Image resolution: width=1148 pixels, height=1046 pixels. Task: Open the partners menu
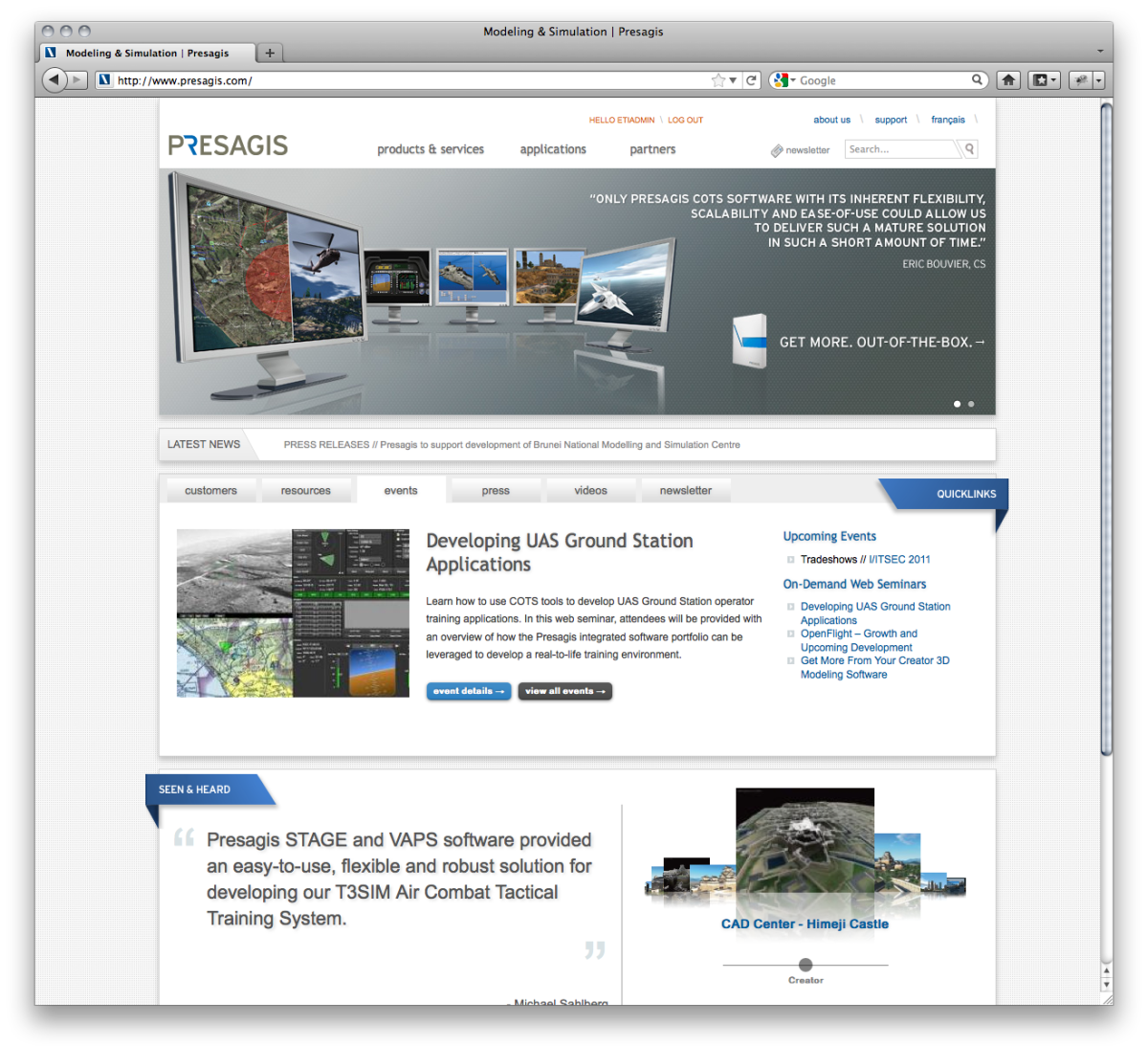(652, 149)
